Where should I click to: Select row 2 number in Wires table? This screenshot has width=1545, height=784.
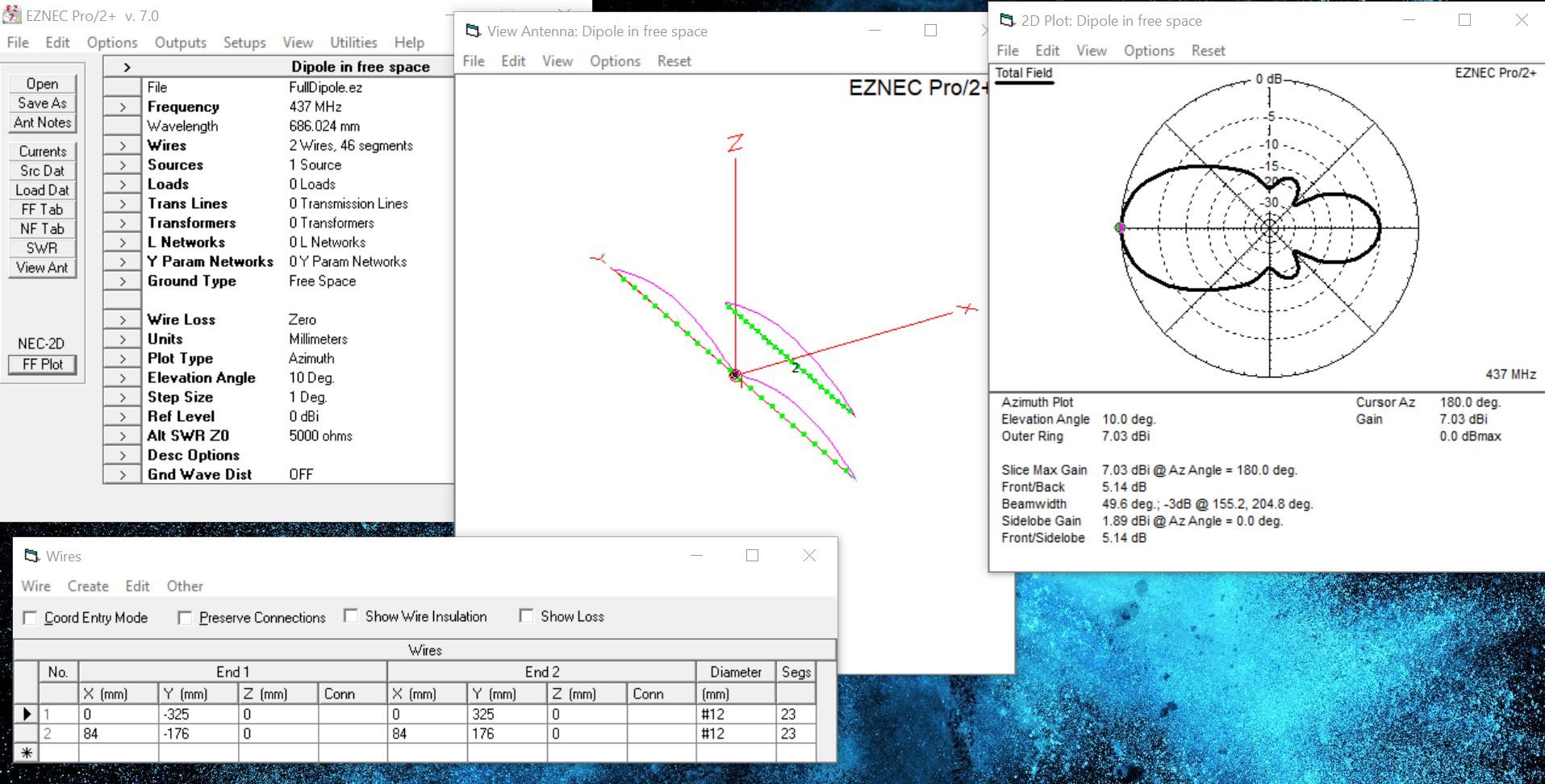tap(58, 733)
